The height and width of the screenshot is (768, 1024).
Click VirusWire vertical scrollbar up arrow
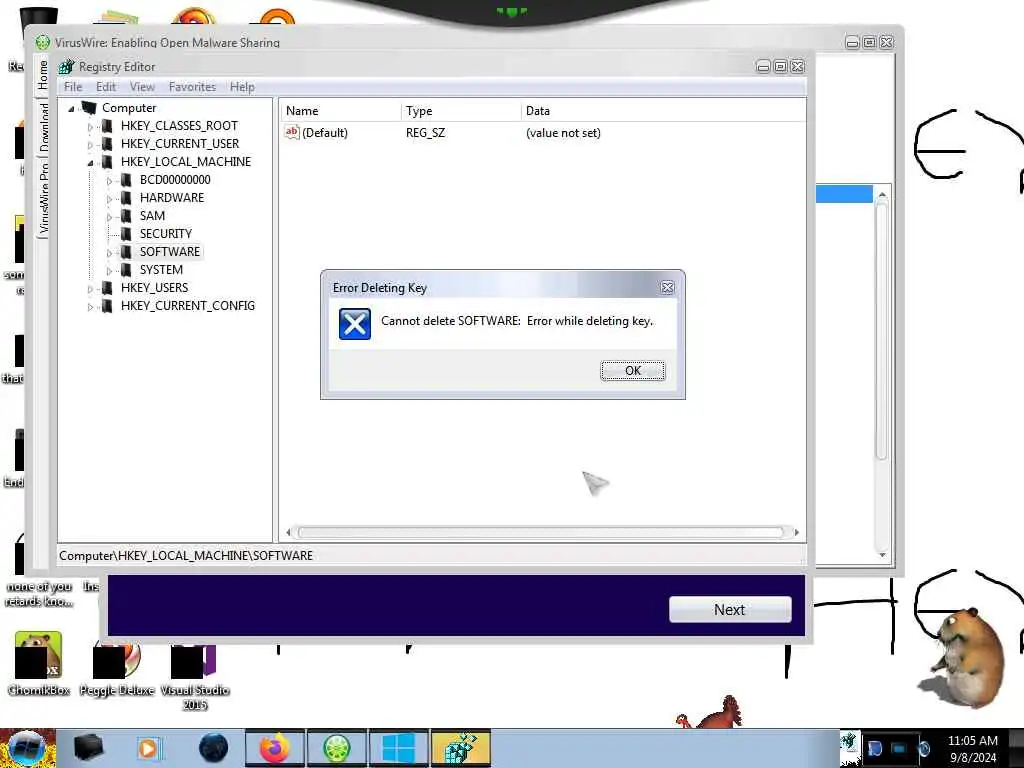tap(882, 195)
